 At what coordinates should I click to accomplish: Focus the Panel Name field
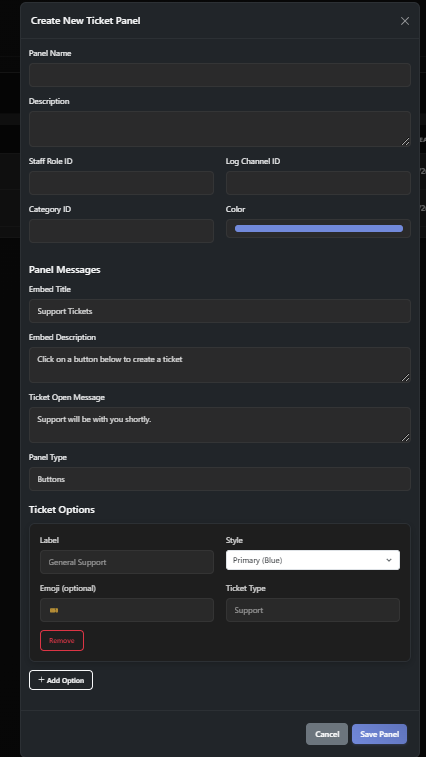(220, 75)
